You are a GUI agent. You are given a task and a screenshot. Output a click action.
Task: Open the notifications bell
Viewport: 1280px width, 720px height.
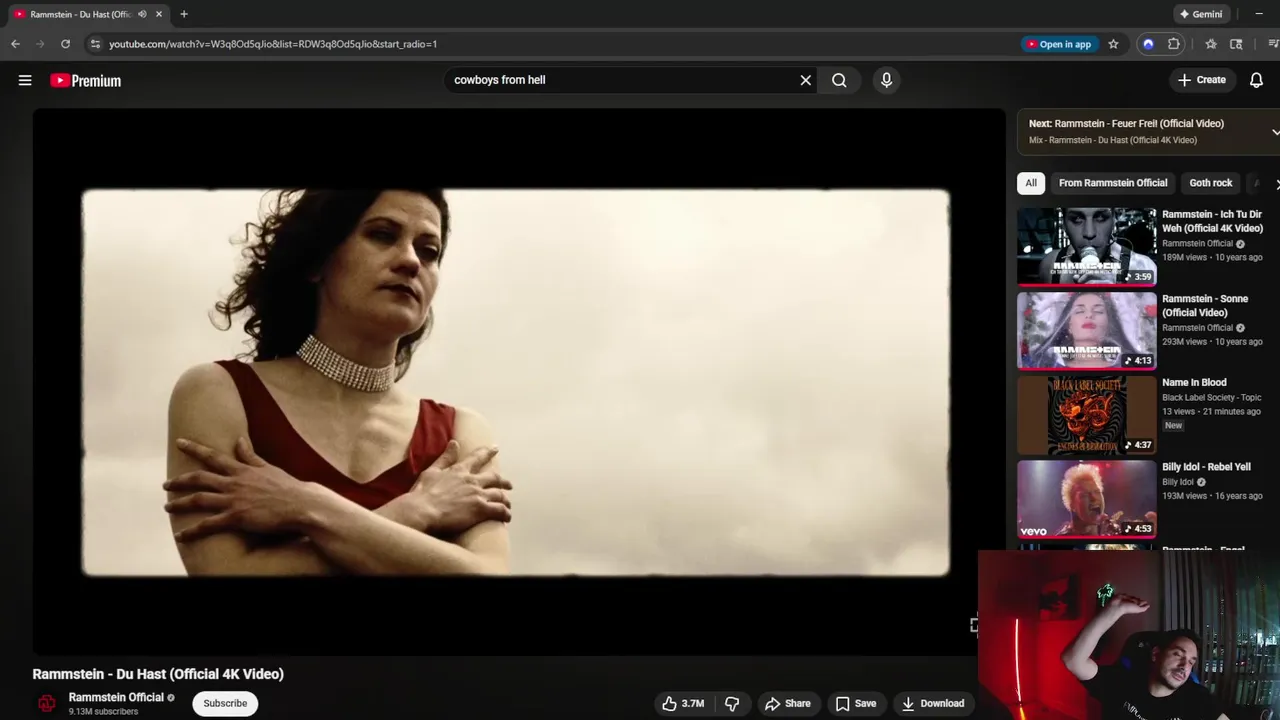tap(1256, 80)
